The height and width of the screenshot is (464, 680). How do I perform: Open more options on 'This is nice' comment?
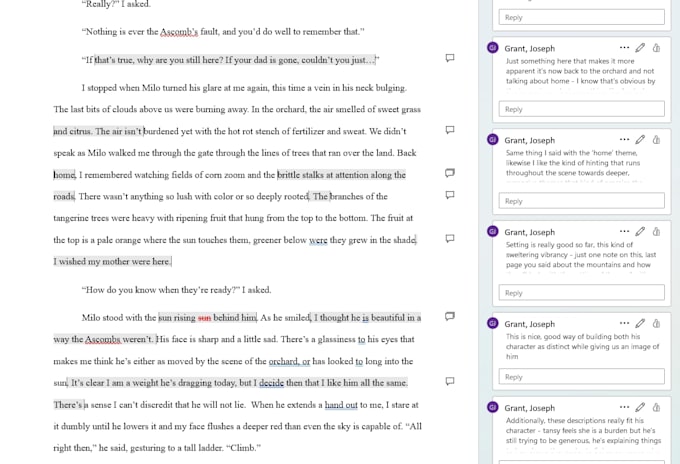pos(624,323)
